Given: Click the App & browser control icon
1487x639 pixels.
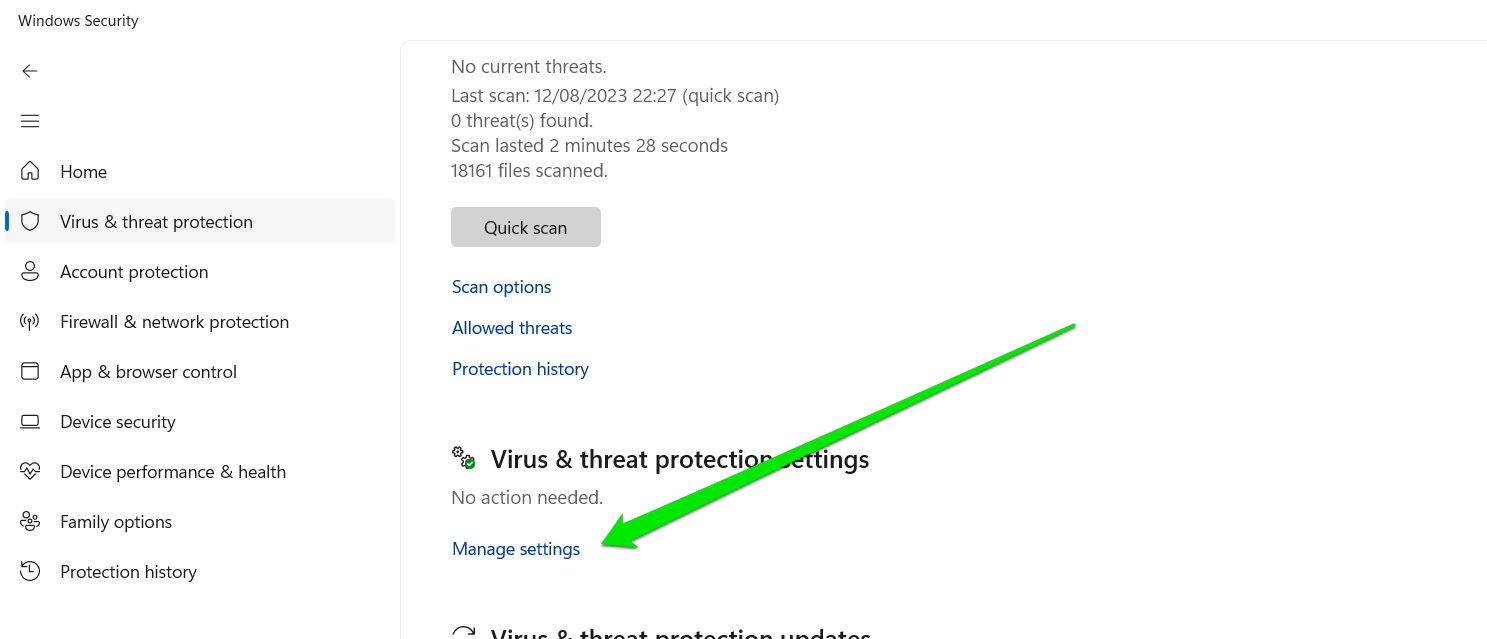Looking at the screenshot, I should (30, 371).
